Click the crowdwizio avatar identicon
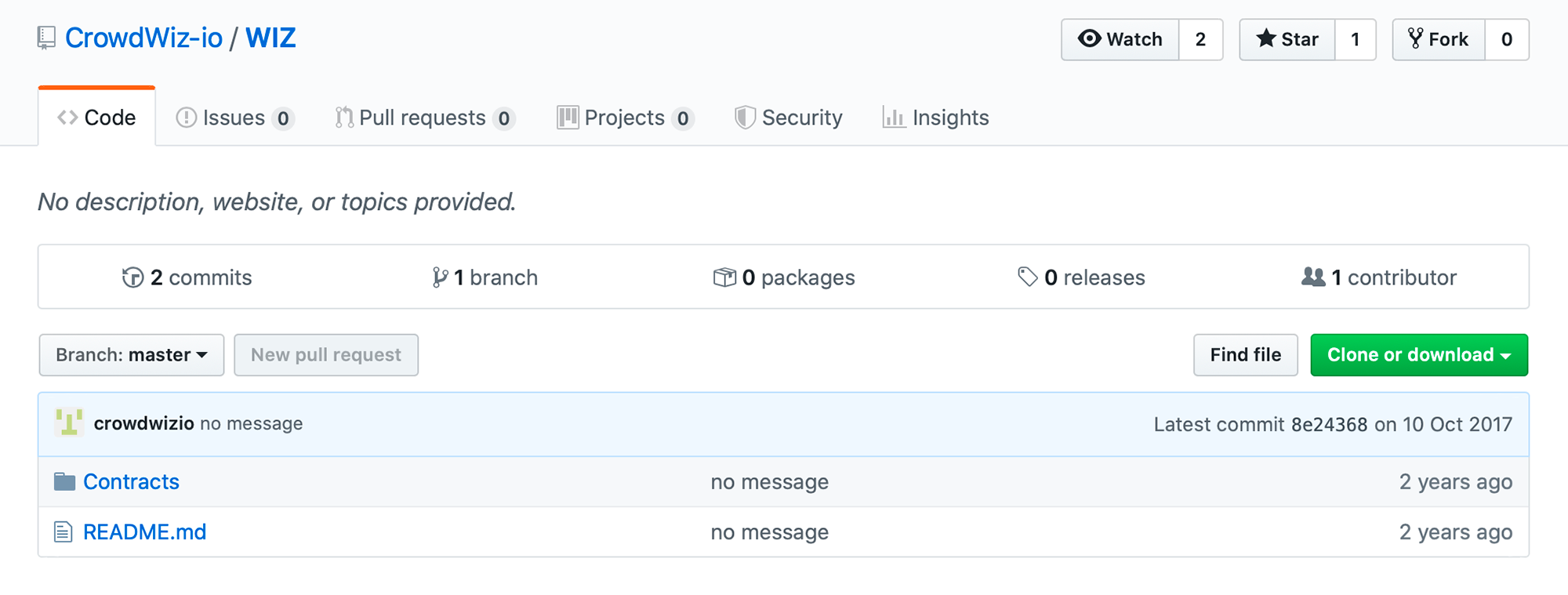The width and height of the screenshot is (1568, 595). [69, 423]
